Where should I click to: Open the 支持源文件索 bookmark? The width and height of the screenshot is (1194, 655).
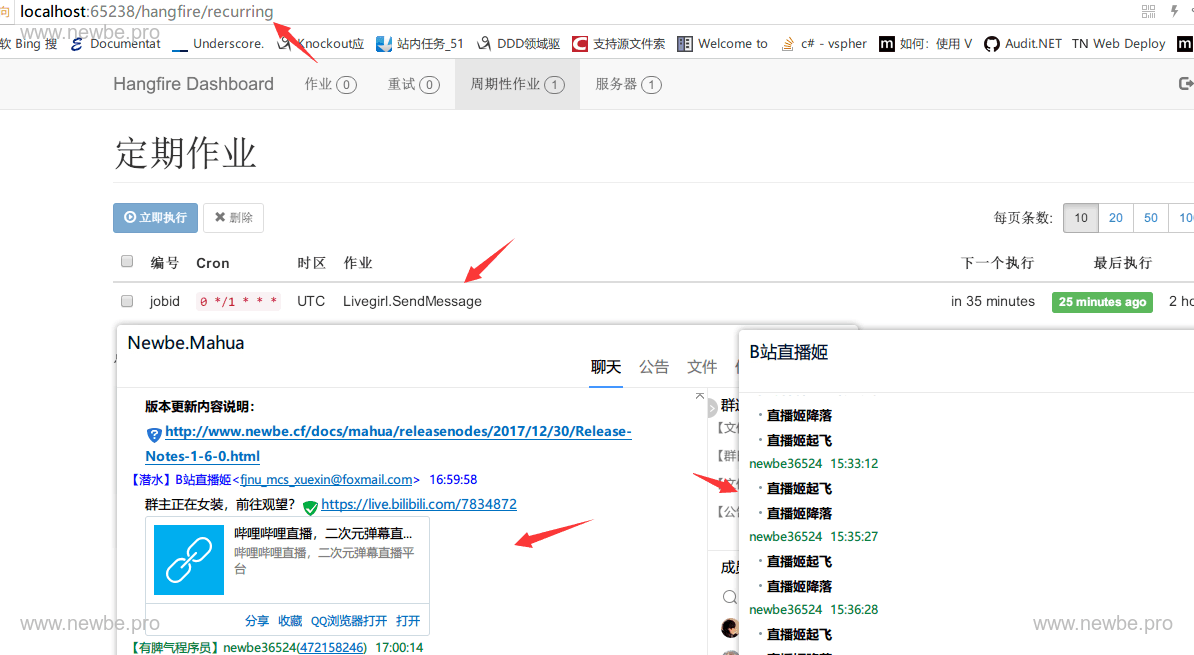pyautogui.click(x=618, y=44)
